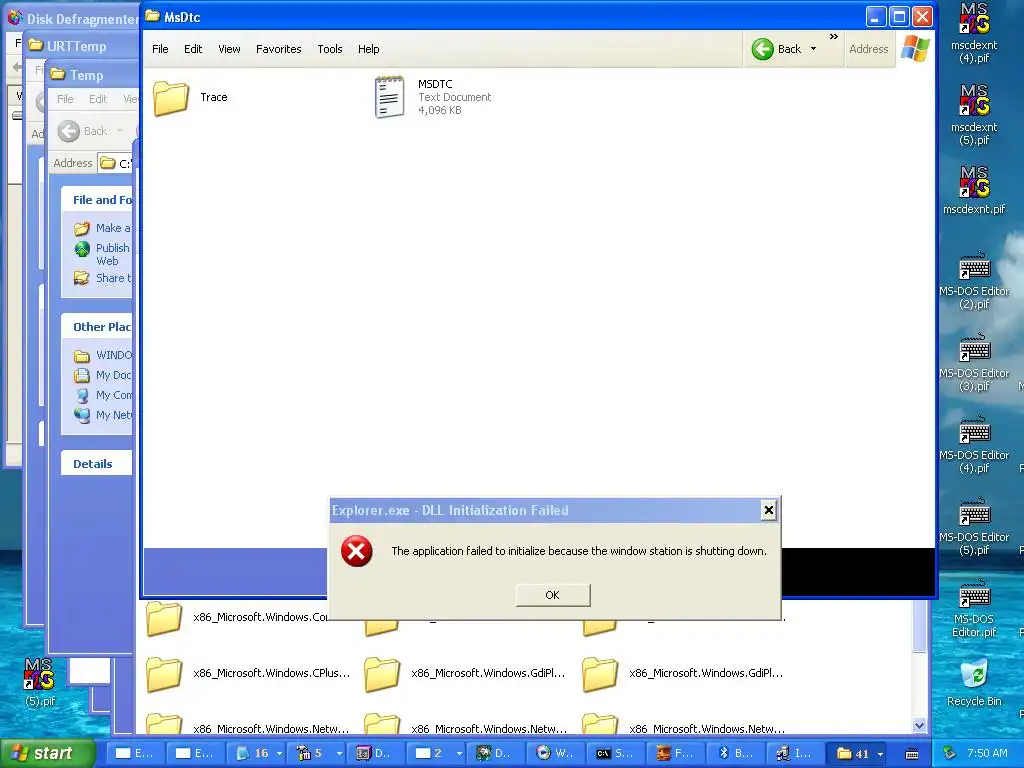Click the Address box in Temp window
1024x768 pixels.
[116, 163]
